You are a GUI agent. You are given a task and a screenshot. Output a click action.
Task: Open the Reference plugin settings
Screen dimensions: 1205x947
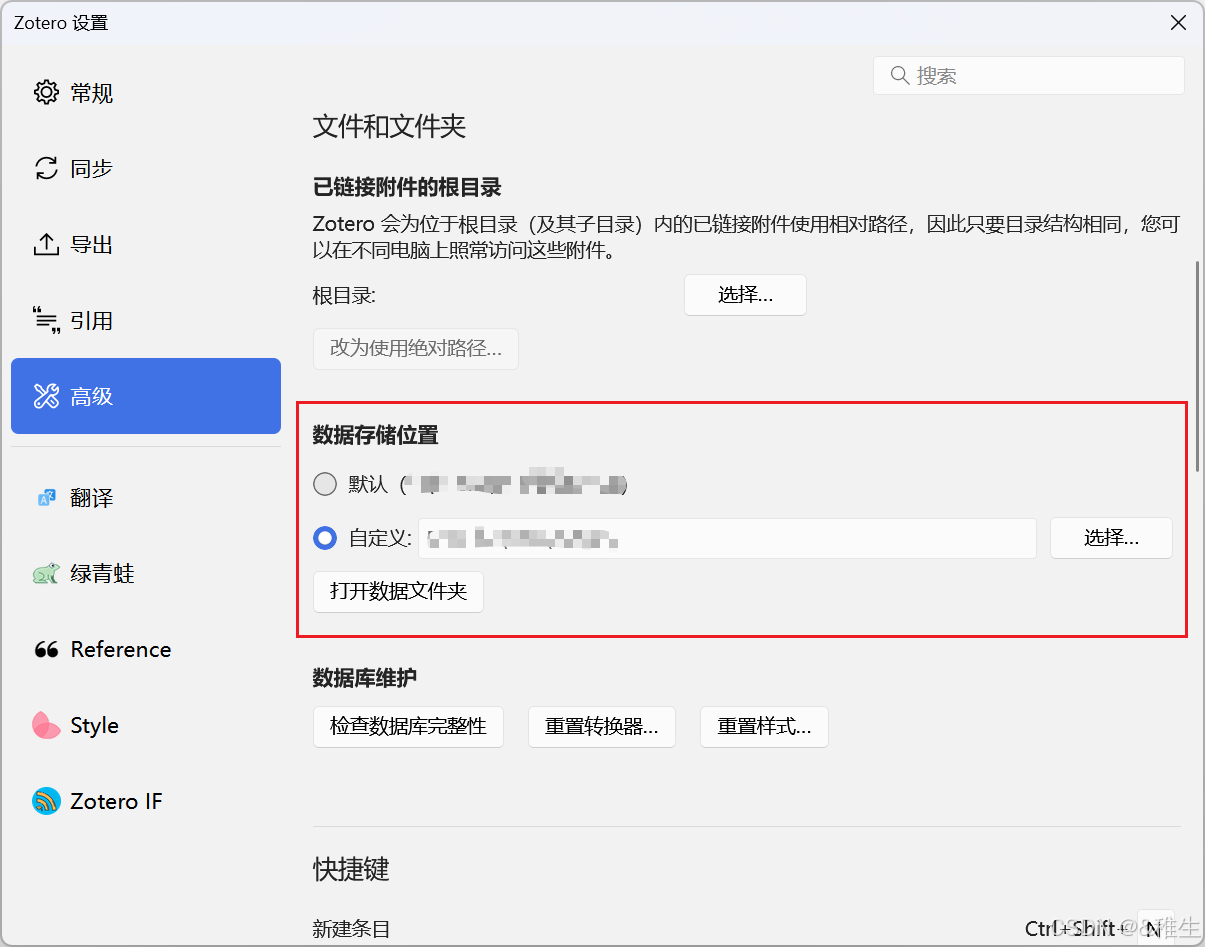click(x=146, y=650)
